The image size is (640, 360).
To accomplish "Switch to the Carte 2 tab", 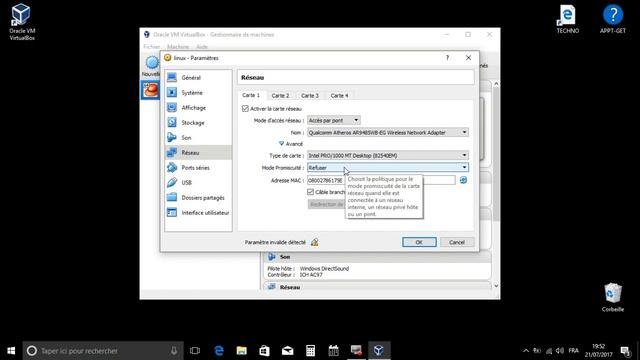I will point(280,96).
